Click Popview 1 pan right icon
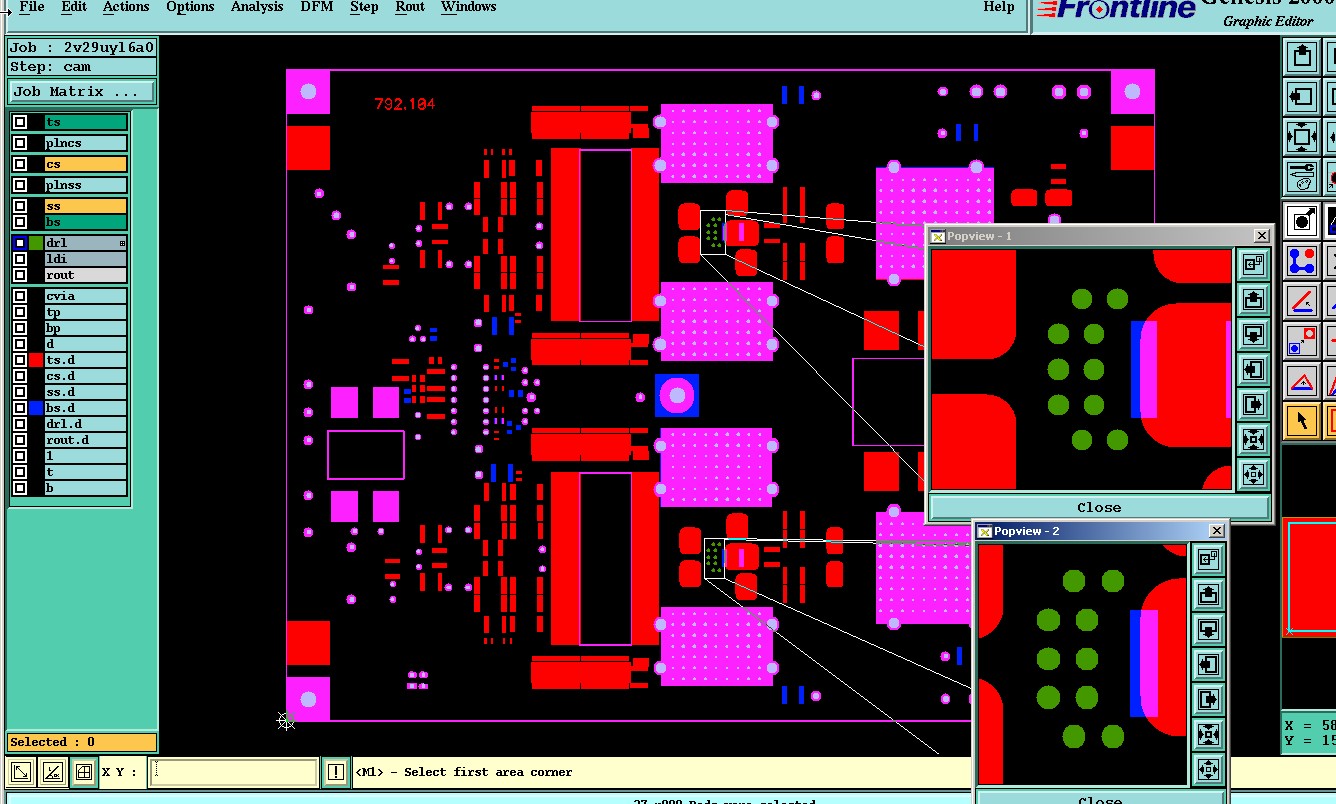1336x804 pixels. [1253, 404]
